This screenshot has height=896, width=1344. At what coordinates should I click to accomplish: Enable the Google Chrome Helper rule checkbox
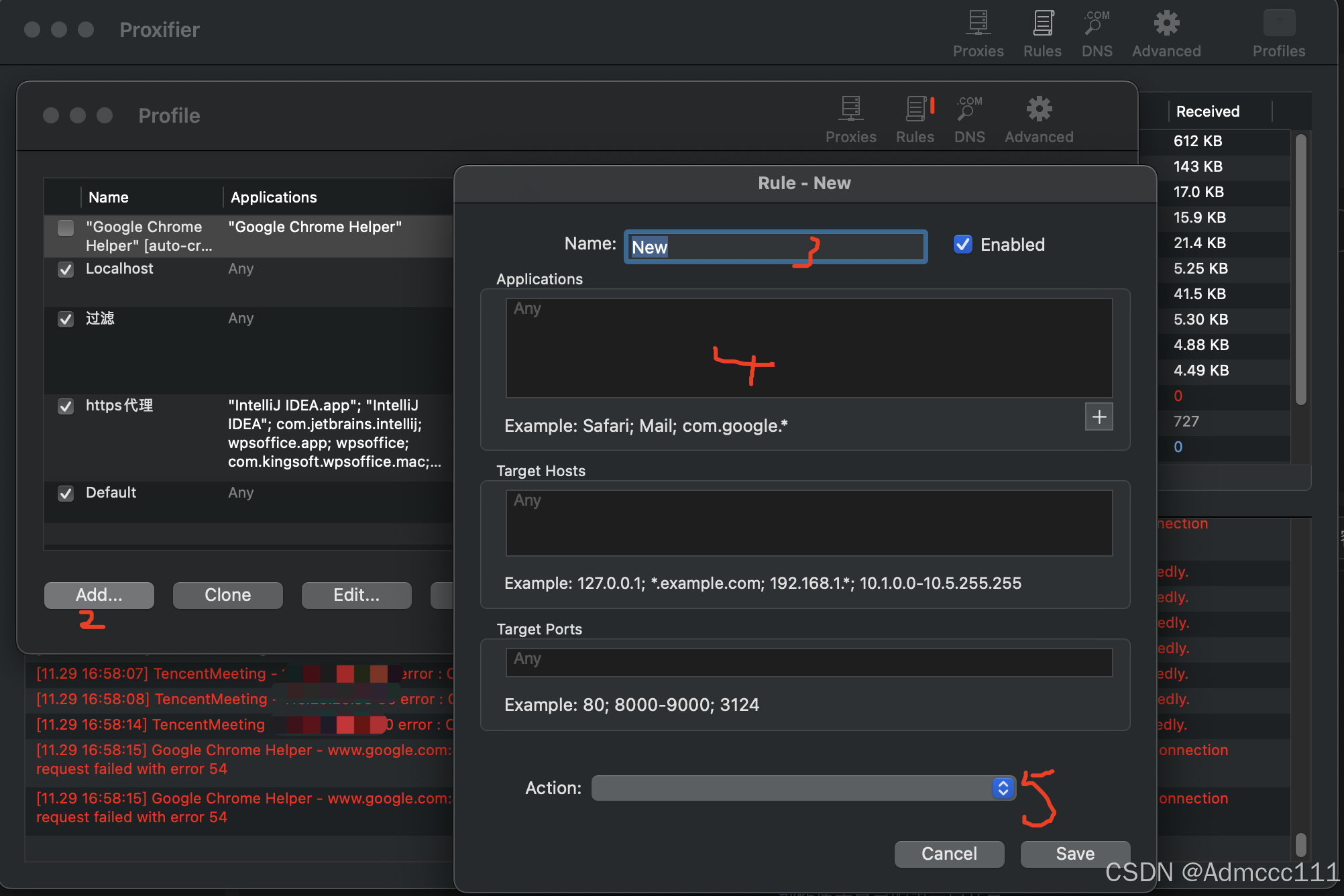66,228
